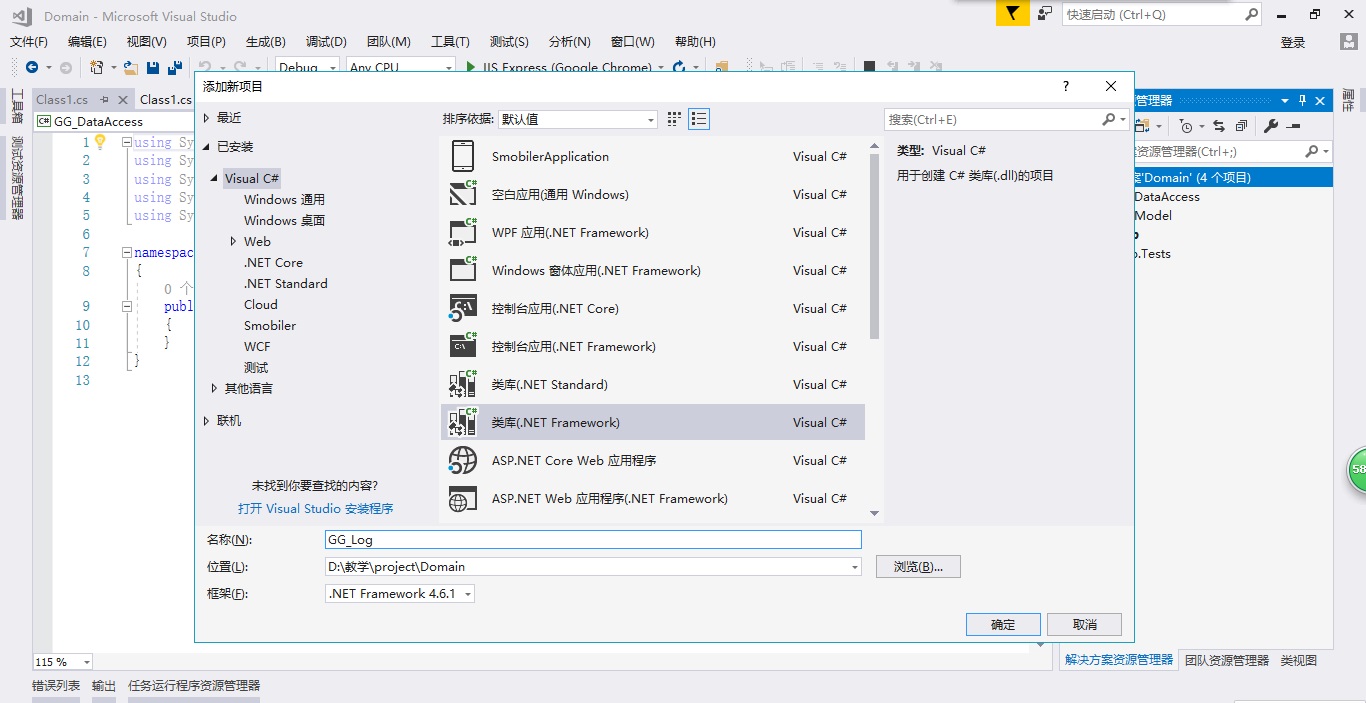Select the SmobilerApplication template icon
Viewport: 1366px width, 703px height.
coord(463,157)
